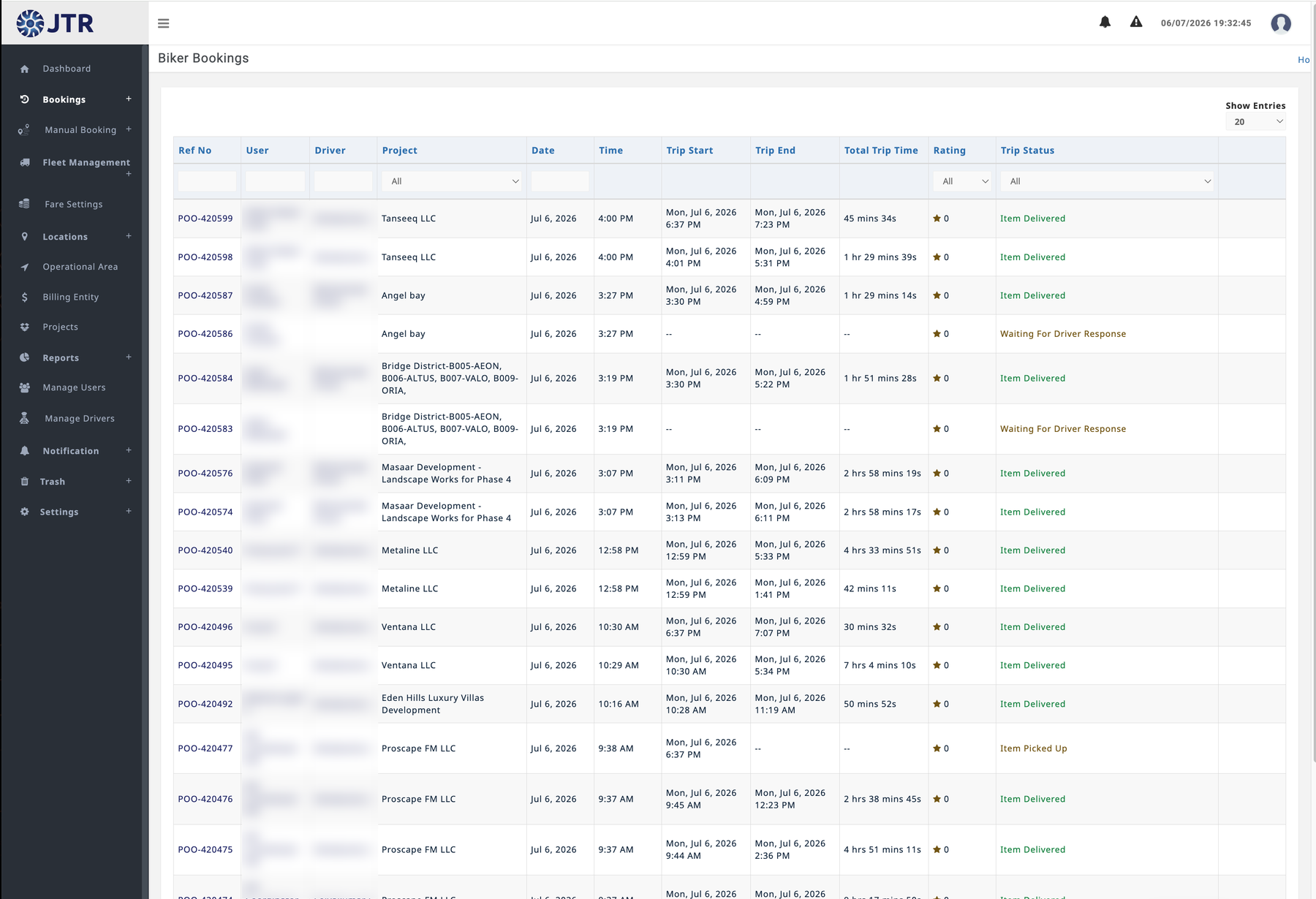The width and height of the screenshot is (1316, 899).
Task: Click the Locations pin icon
Action: point(25,237)
